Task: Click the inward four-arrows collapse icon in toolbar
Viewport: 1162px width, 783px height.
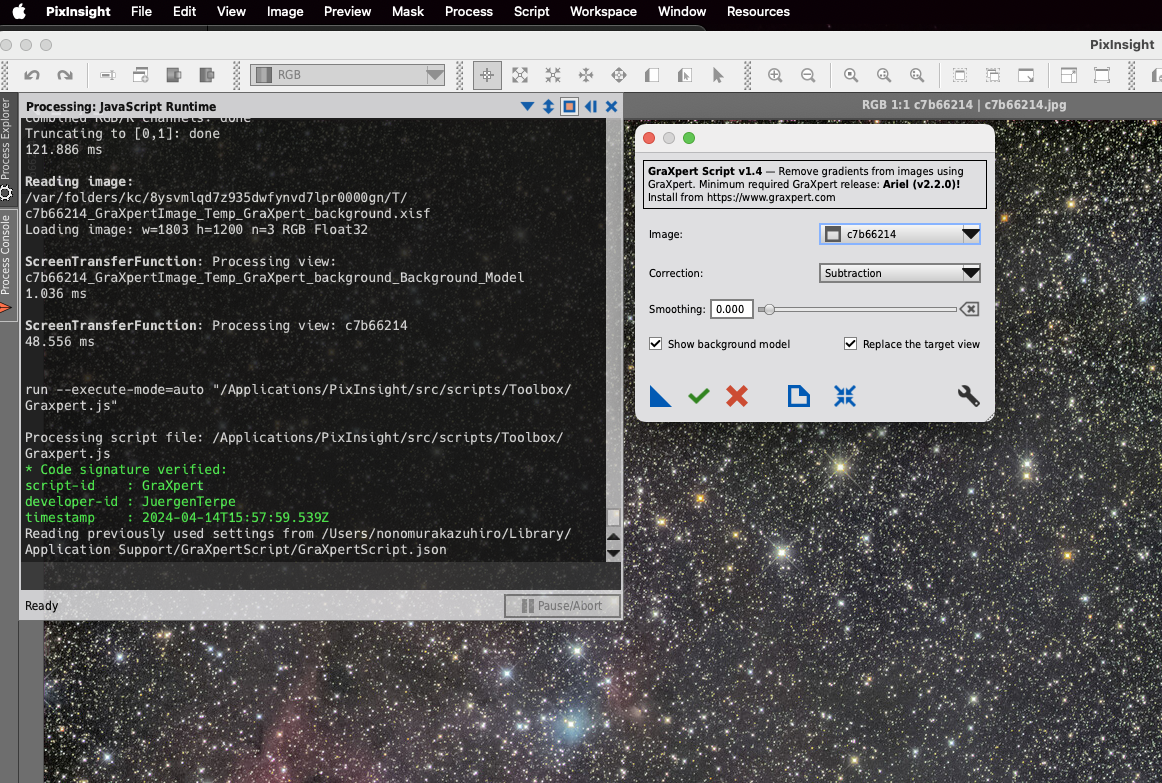Action: pos(553,75)
